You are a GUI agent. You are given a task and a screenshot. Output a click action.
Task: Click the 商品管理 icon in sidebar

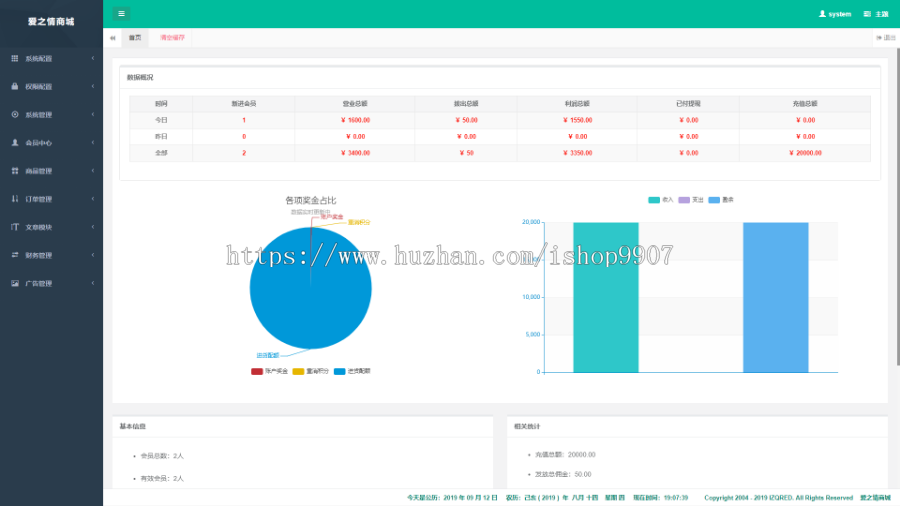click(x=15, y=171)
